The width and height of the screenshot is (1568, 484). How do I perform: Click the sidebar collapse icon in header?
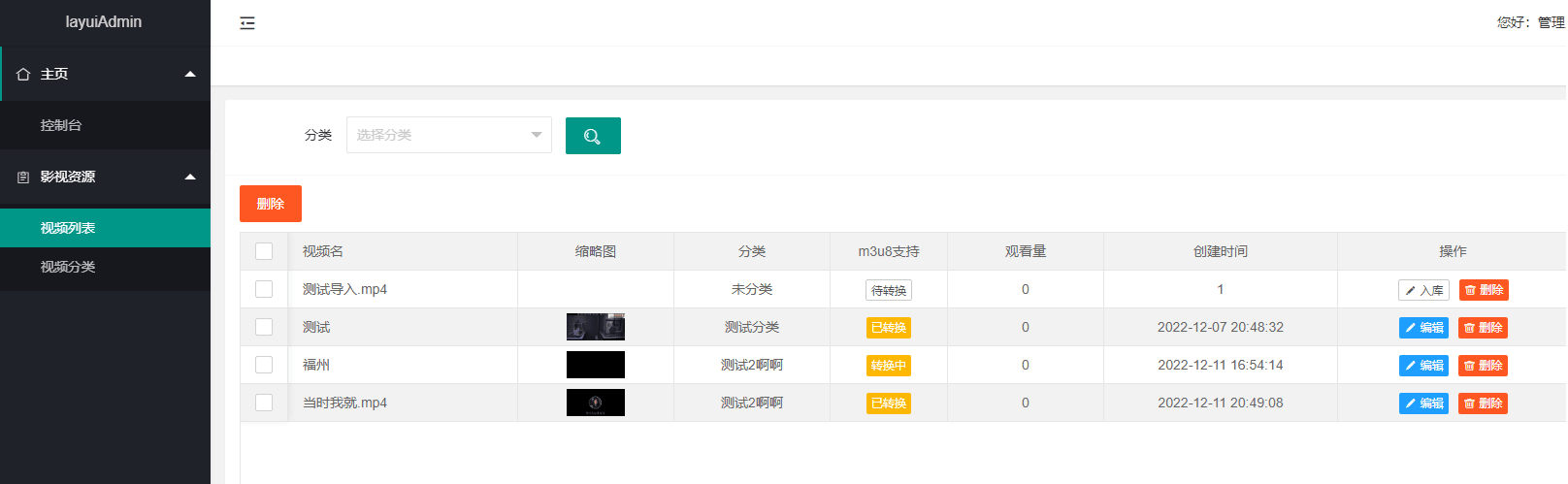[x=247, y=23]
